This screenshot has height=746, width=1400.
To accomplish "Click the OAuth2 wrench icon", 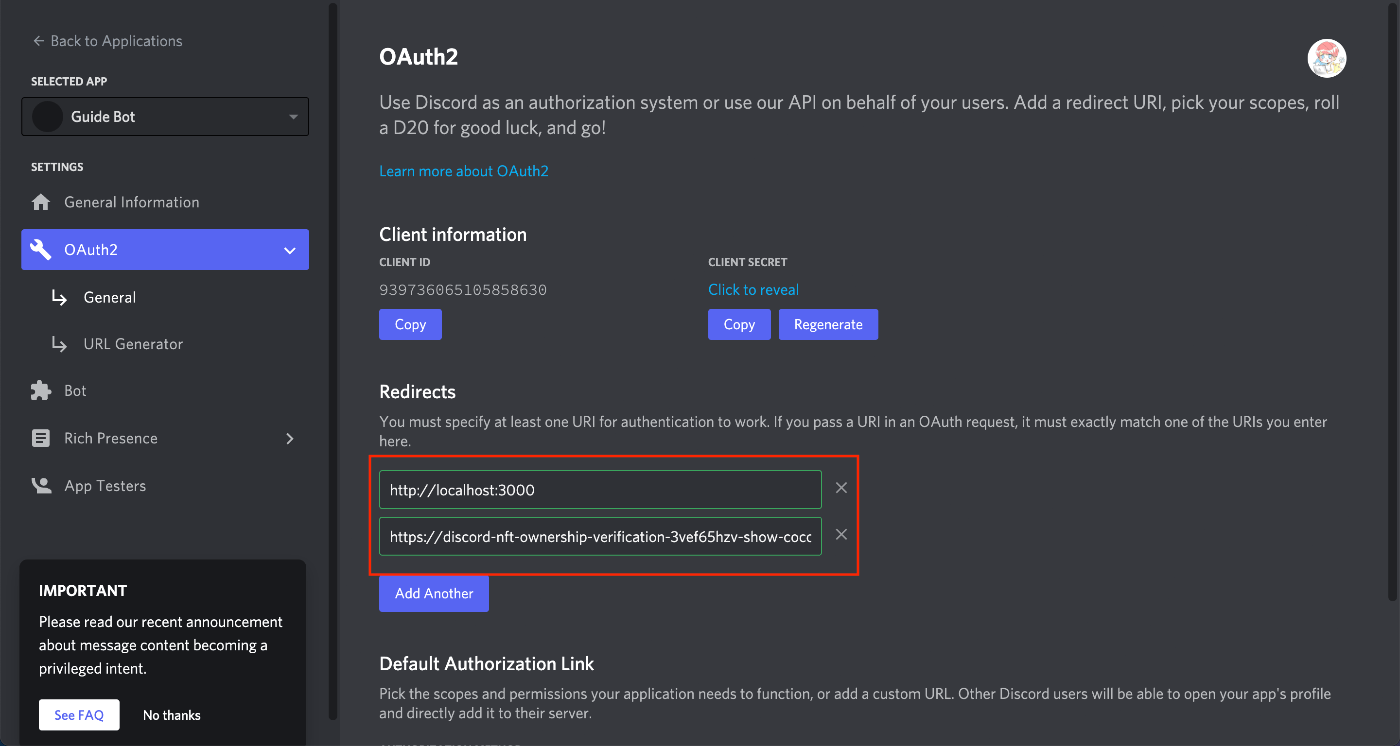I will (x=41, y=250).
